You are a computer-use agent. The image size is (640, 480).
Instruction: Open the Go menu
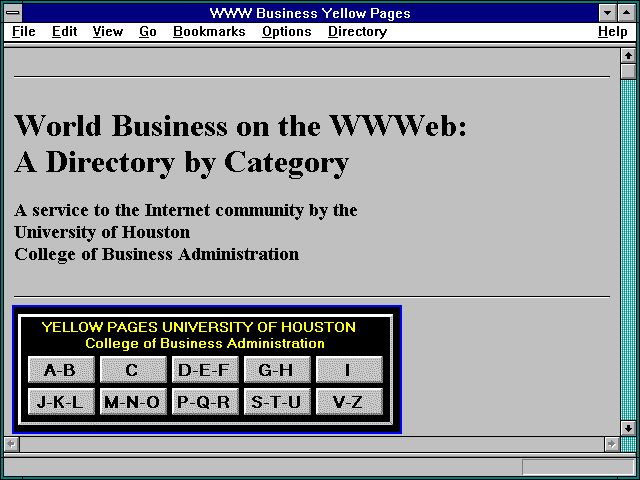[x=148, y=32]
